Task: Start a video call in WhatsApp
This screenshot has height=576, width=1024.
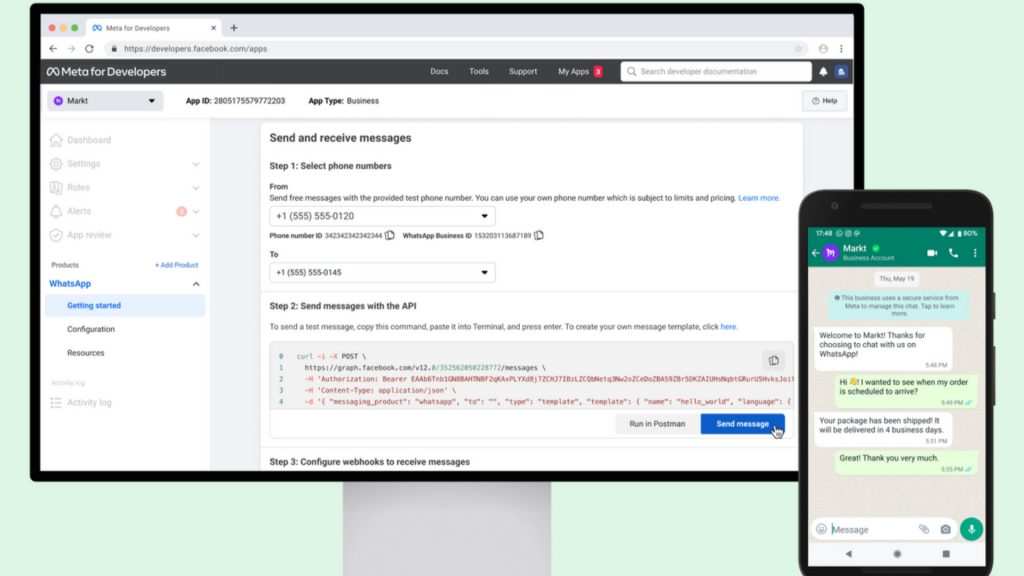Action: click(932, 253)
